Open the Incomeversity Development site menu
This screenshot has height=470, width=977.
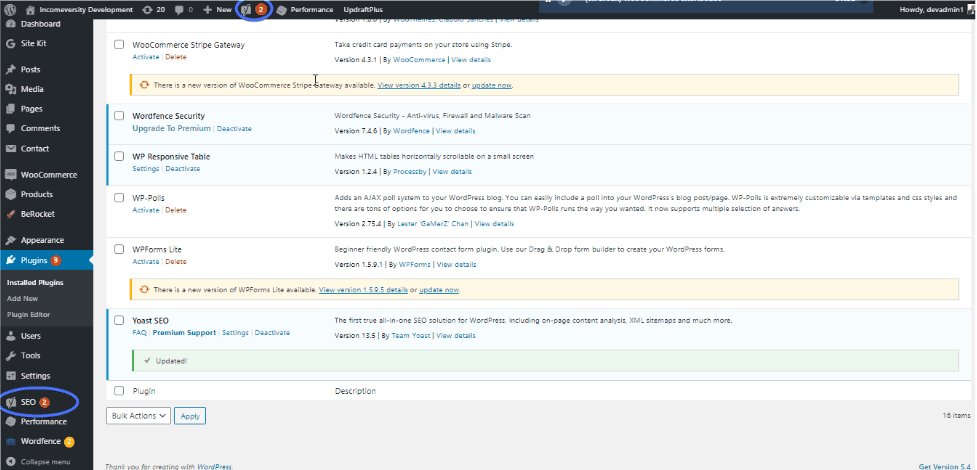[79, 9]
